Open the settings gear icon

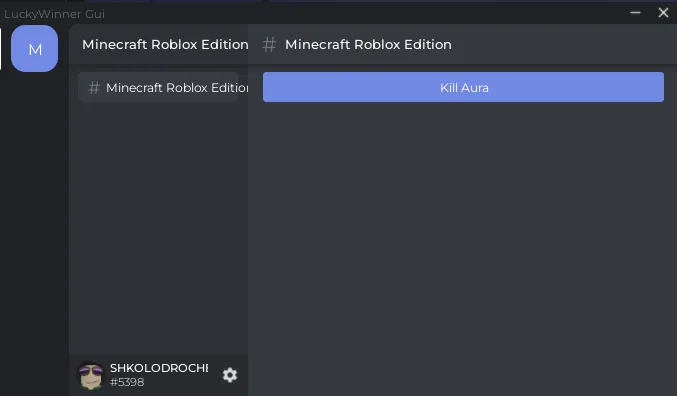click(x=230, y=375)
